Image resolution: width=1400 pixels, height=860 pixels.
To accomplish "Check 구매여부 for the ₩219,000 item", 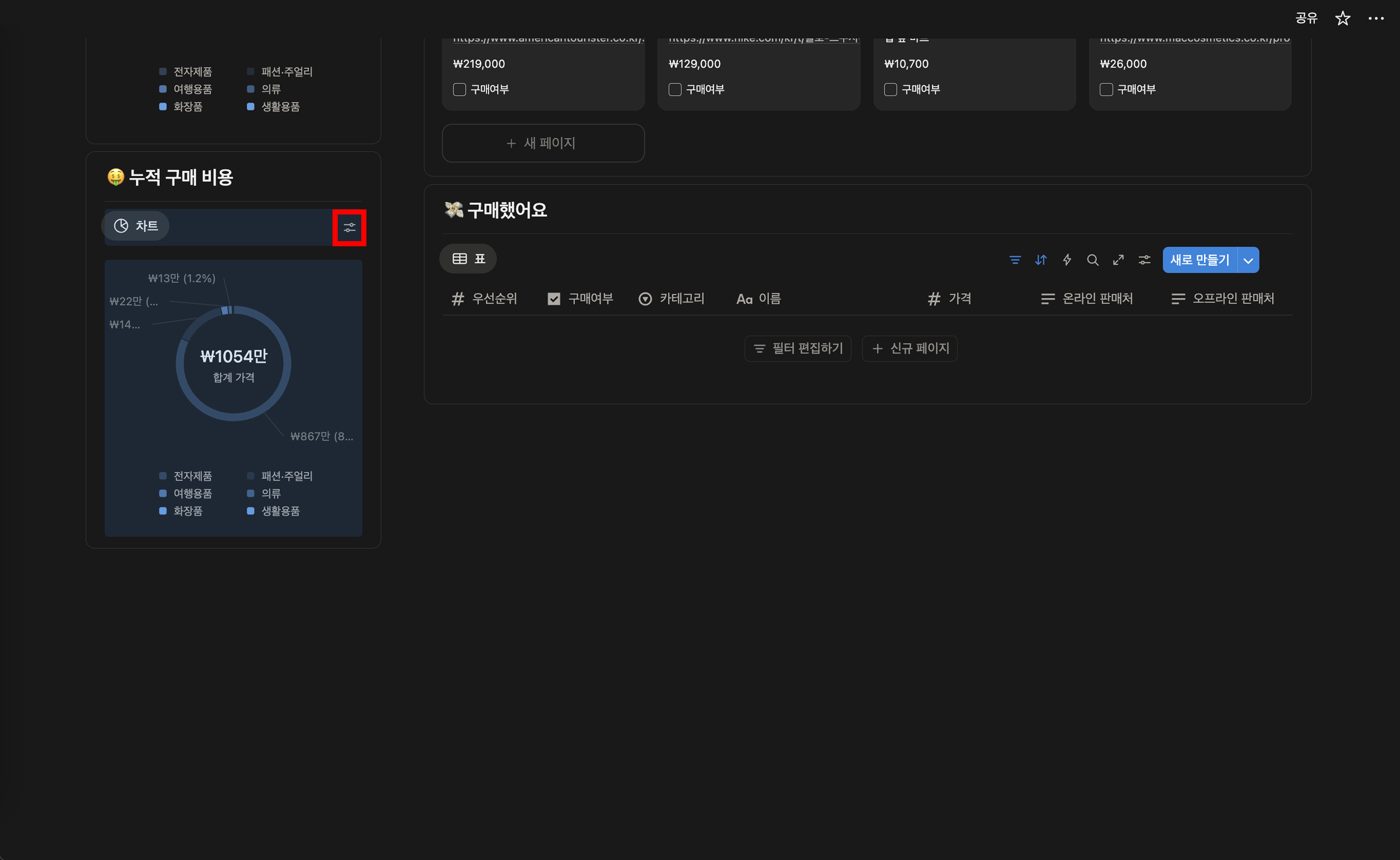I will 459,89.
